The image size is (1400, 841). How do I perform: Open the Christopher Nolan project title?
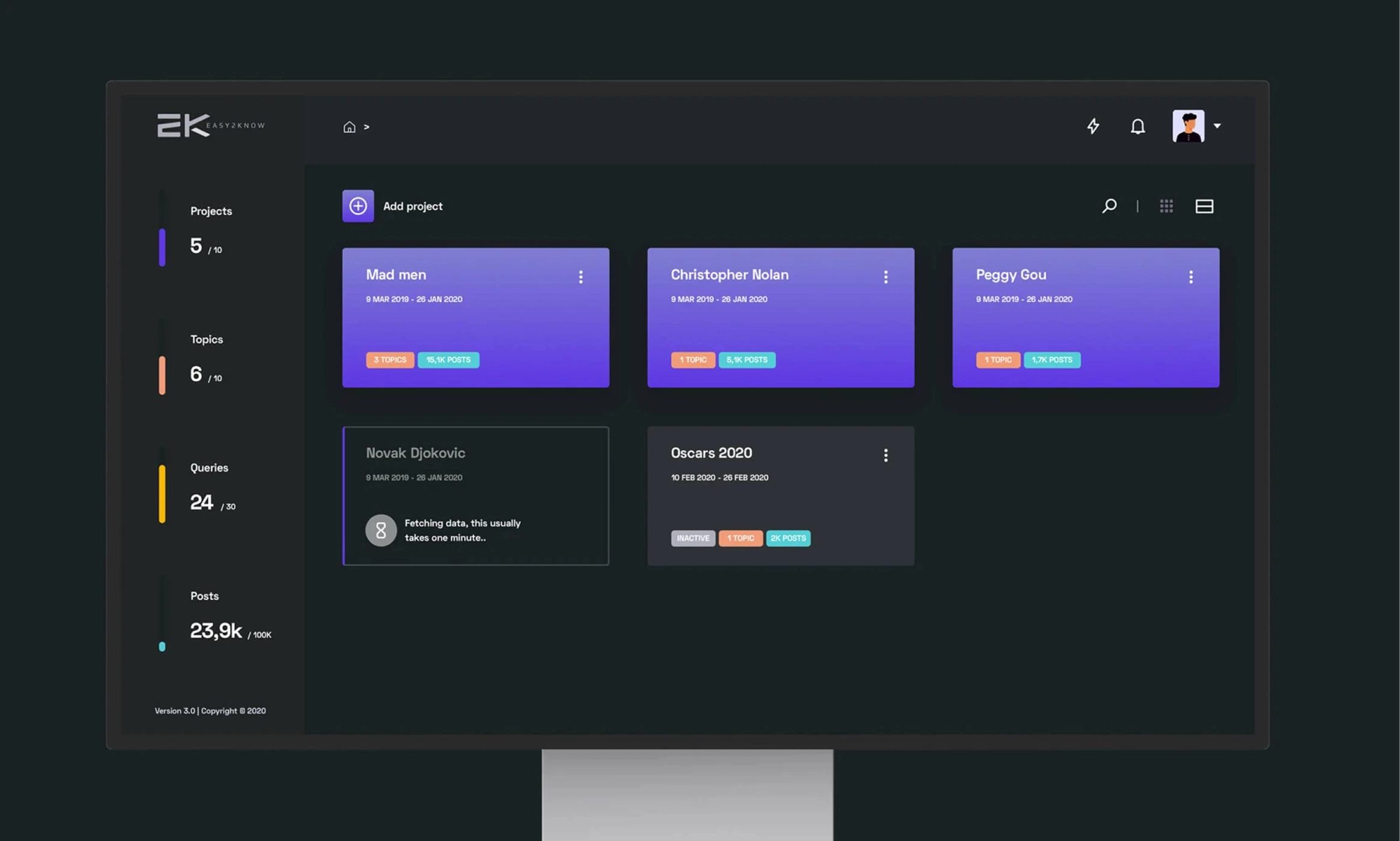click(729, 275)
